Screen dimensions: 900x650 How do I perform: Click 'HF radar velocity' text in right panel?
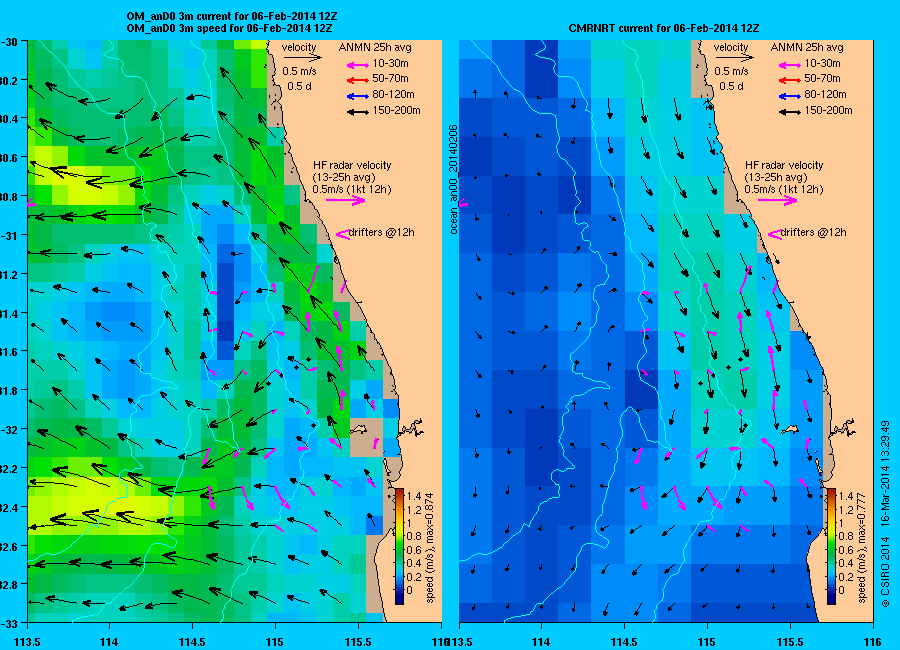(x=784, y=165)
